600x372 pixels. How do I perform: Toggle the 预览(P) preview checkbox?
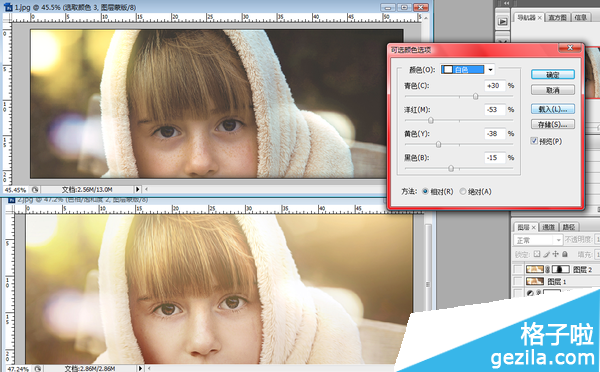coord(534,141)
